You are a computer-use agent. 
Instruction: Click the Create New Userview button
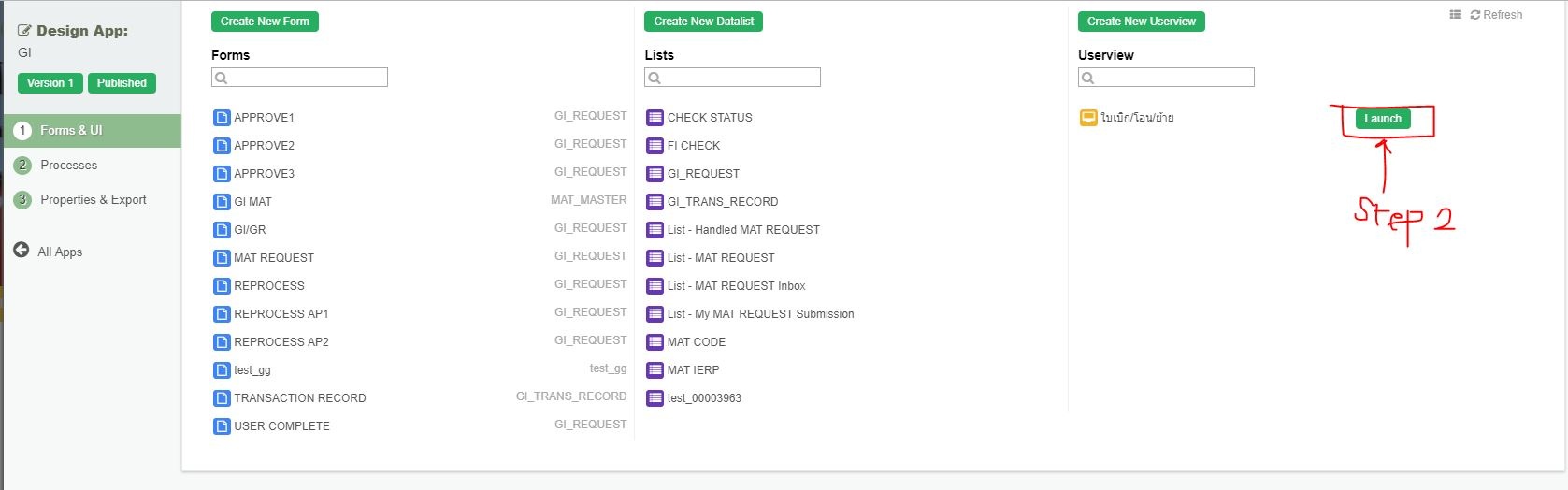pos(1141,22)
